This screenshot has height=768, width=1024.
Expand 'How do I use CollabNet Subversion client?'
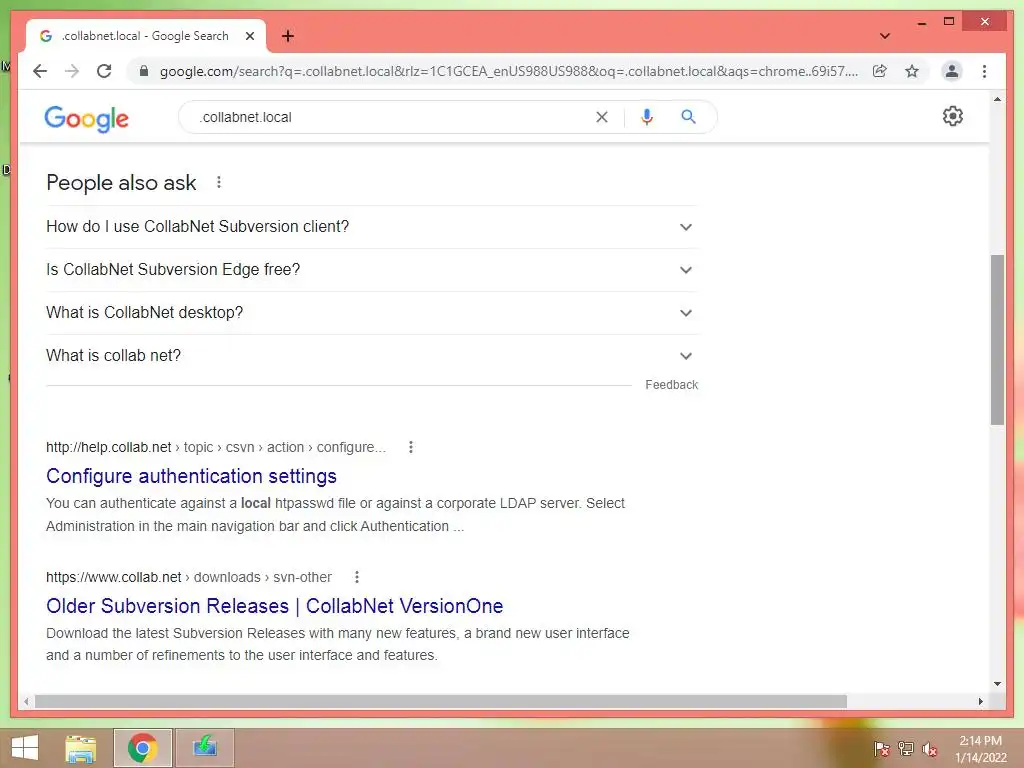pos(372,227)
